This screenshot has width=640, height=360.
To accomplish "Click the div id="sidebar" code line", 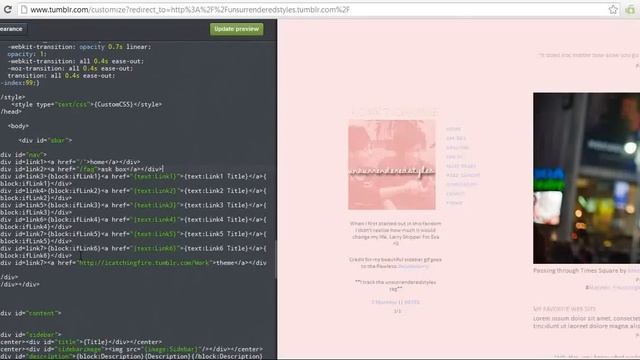I will coord(31,335).
